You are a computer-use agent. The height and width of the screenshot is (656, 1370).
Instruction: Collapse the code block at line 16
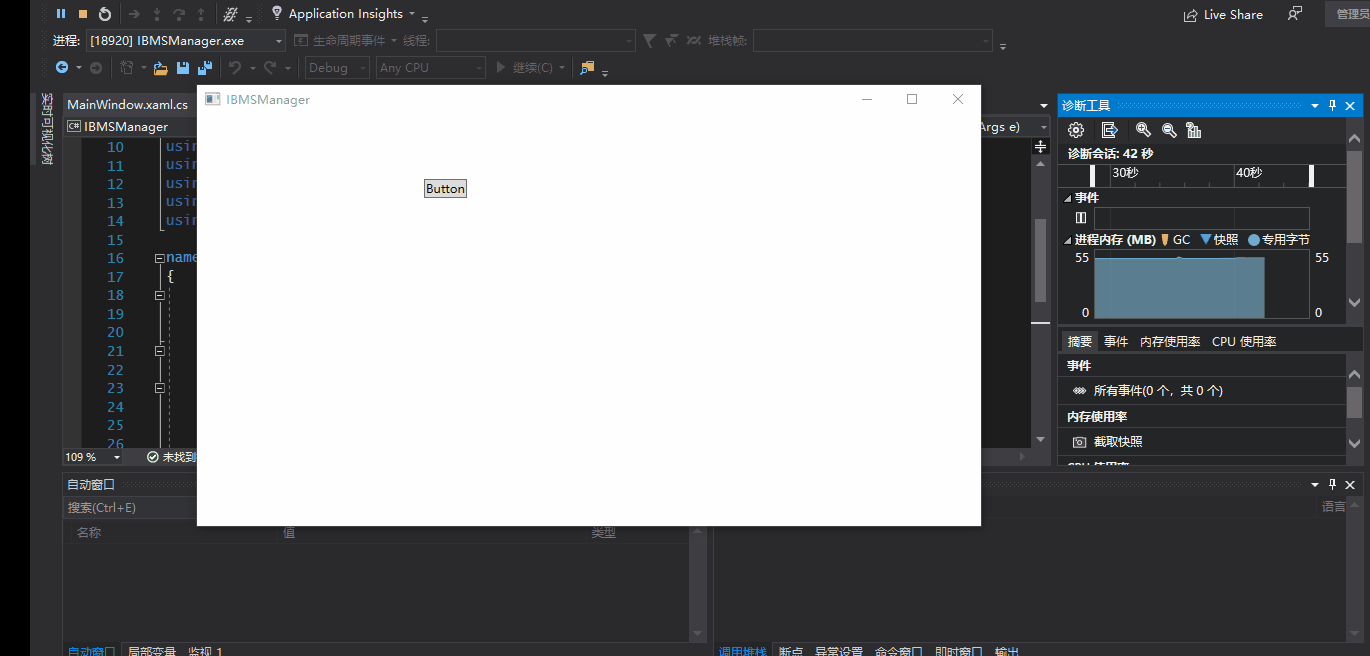pos(159,258)
